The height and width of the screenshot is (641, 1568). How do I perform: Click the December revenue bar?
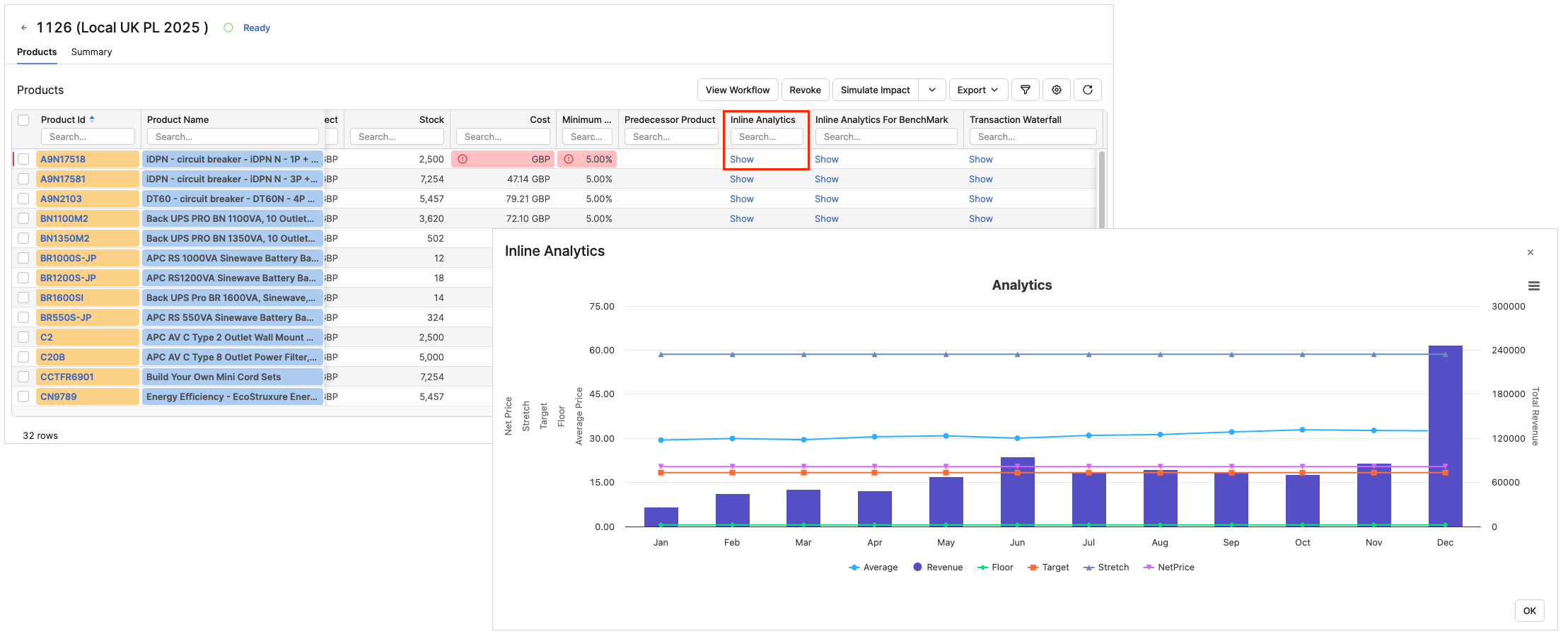click(x=1445, y=436)
